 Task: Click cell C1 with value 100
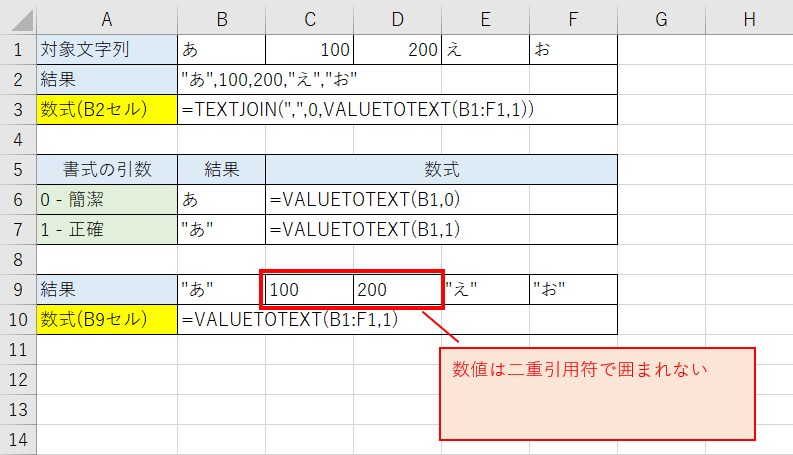tap(310, 50)
